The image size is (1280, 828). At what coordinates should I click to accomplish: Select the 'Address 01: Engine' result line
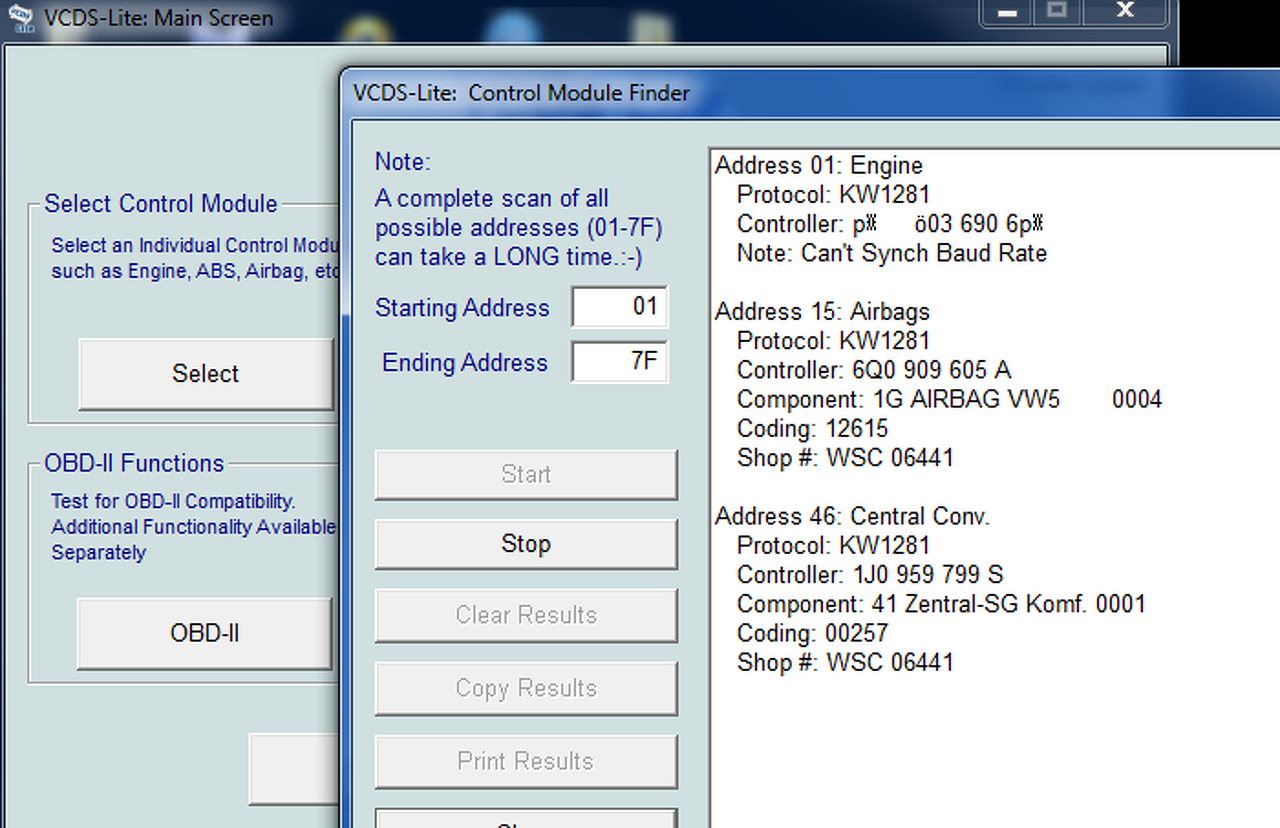[819, 166]
